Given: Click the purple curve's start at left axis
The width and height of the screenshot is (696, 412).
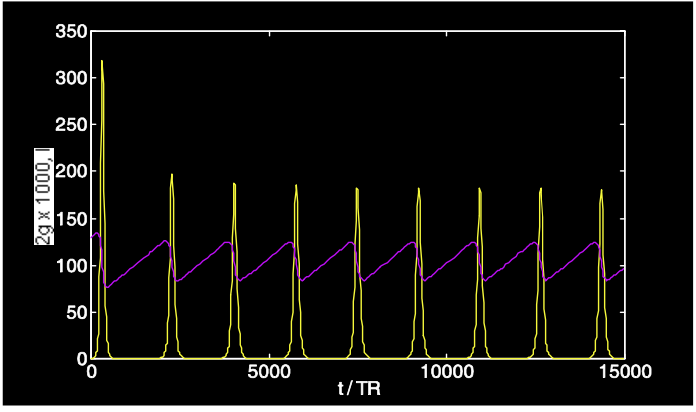Looking at the screenshot, I should (x=93, y=235).
